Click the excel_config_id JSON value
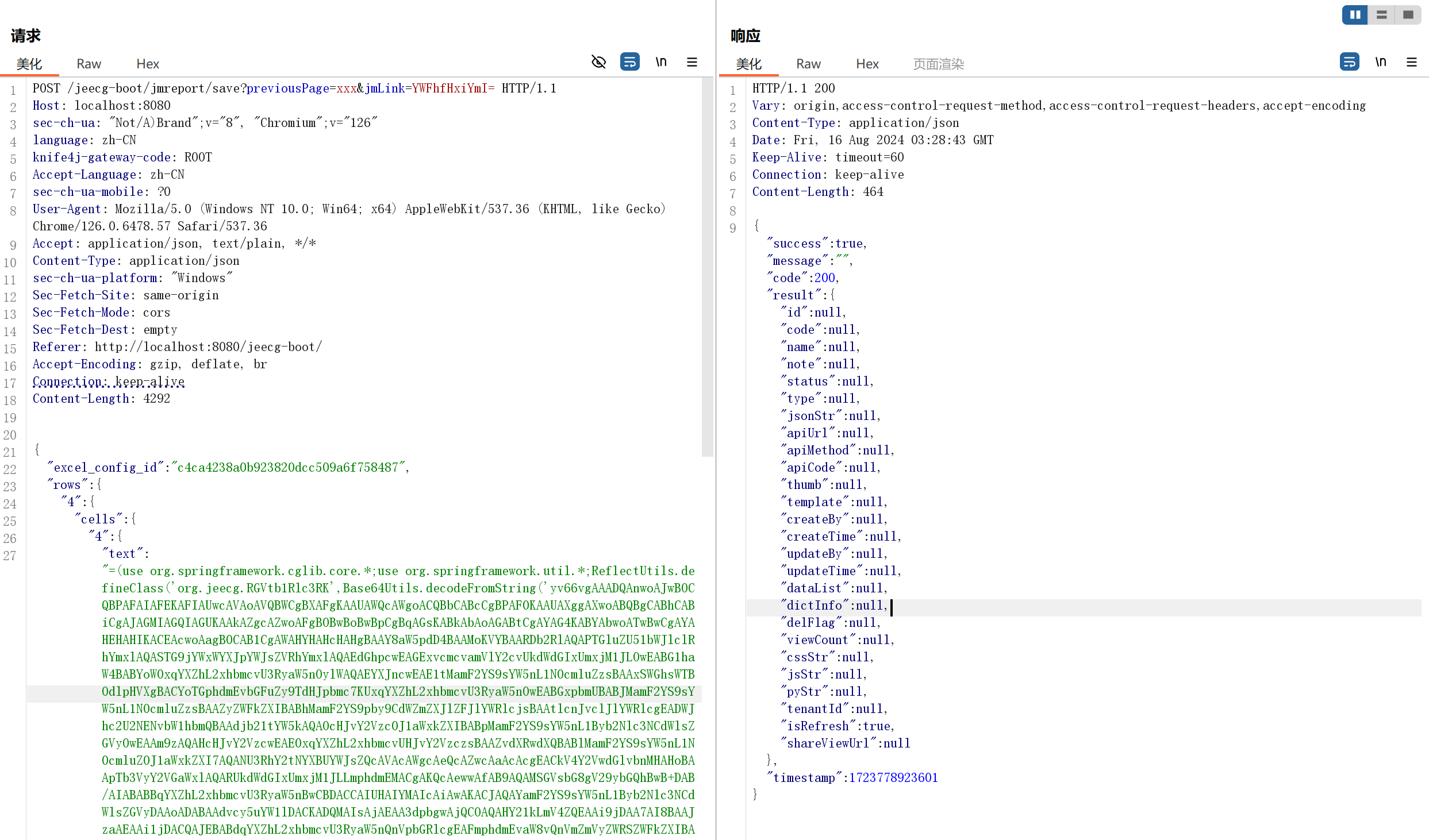Screen dimensions: 1429x840 pos(289,468)
